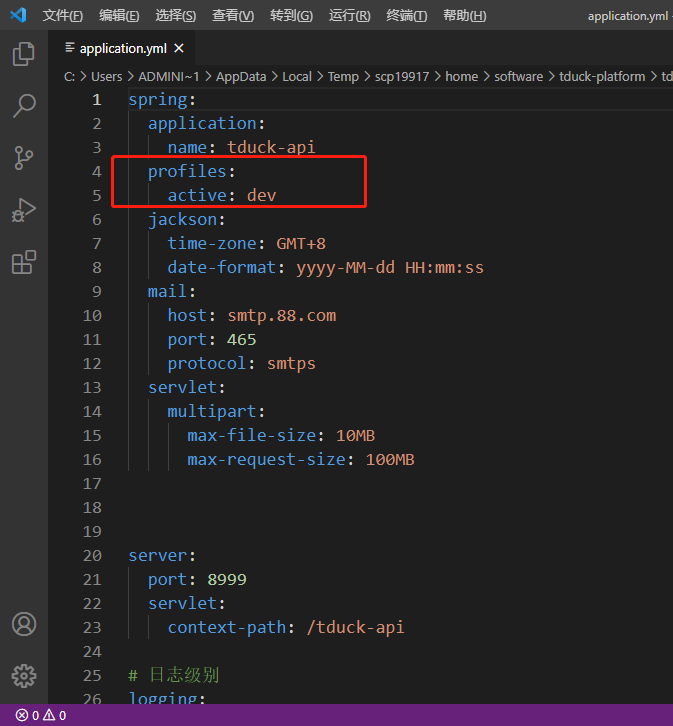Open the 文件(F) menu
The height and width of the screenshot is (726, 673).
(x=62, y=16)
